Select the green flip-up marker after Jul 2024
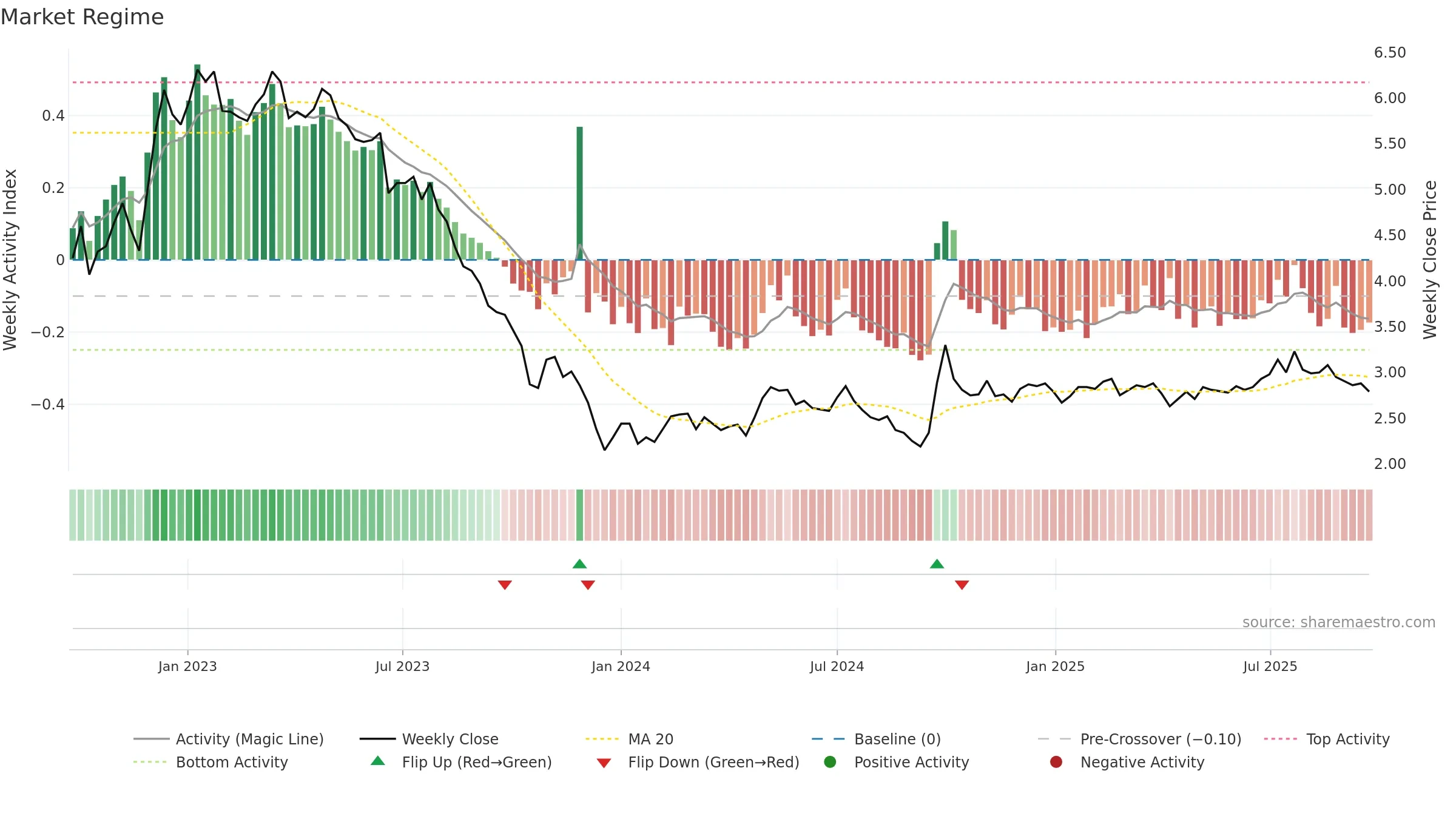This screenshot has width=1456, height=819. tap(937, 564)
